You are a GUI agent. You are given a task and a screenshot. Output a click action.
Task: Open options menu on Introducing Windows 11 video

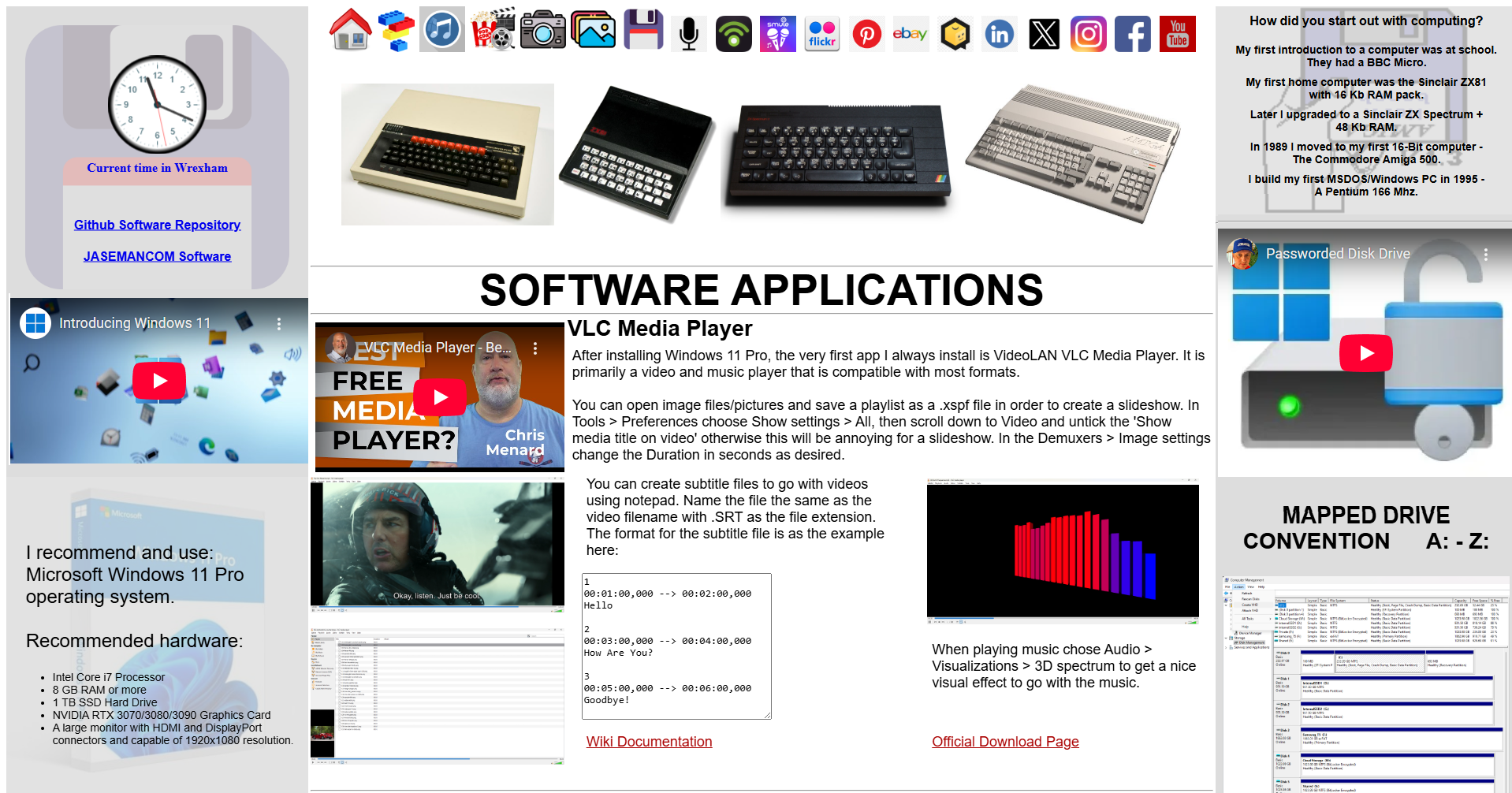(278, 323)
